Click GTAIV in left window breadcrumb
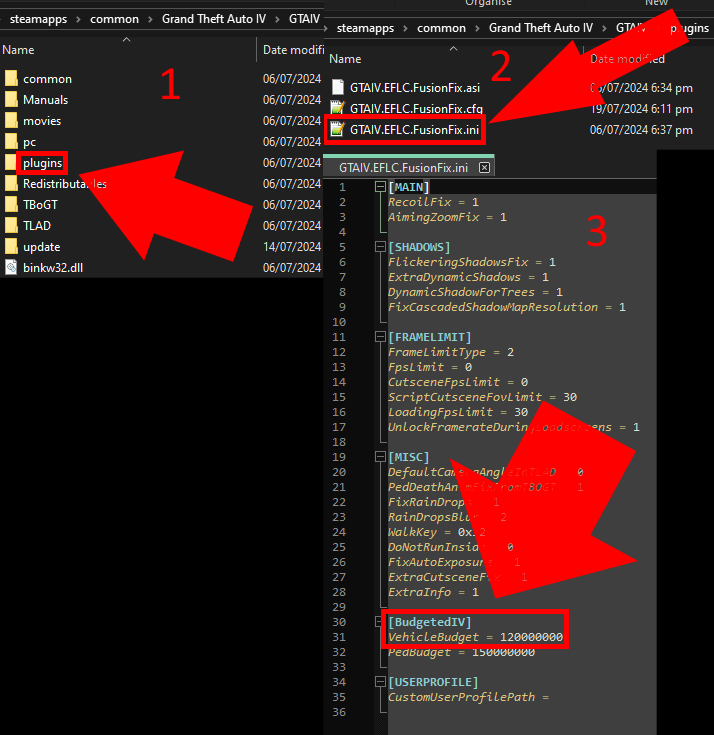 pos(304,19)
